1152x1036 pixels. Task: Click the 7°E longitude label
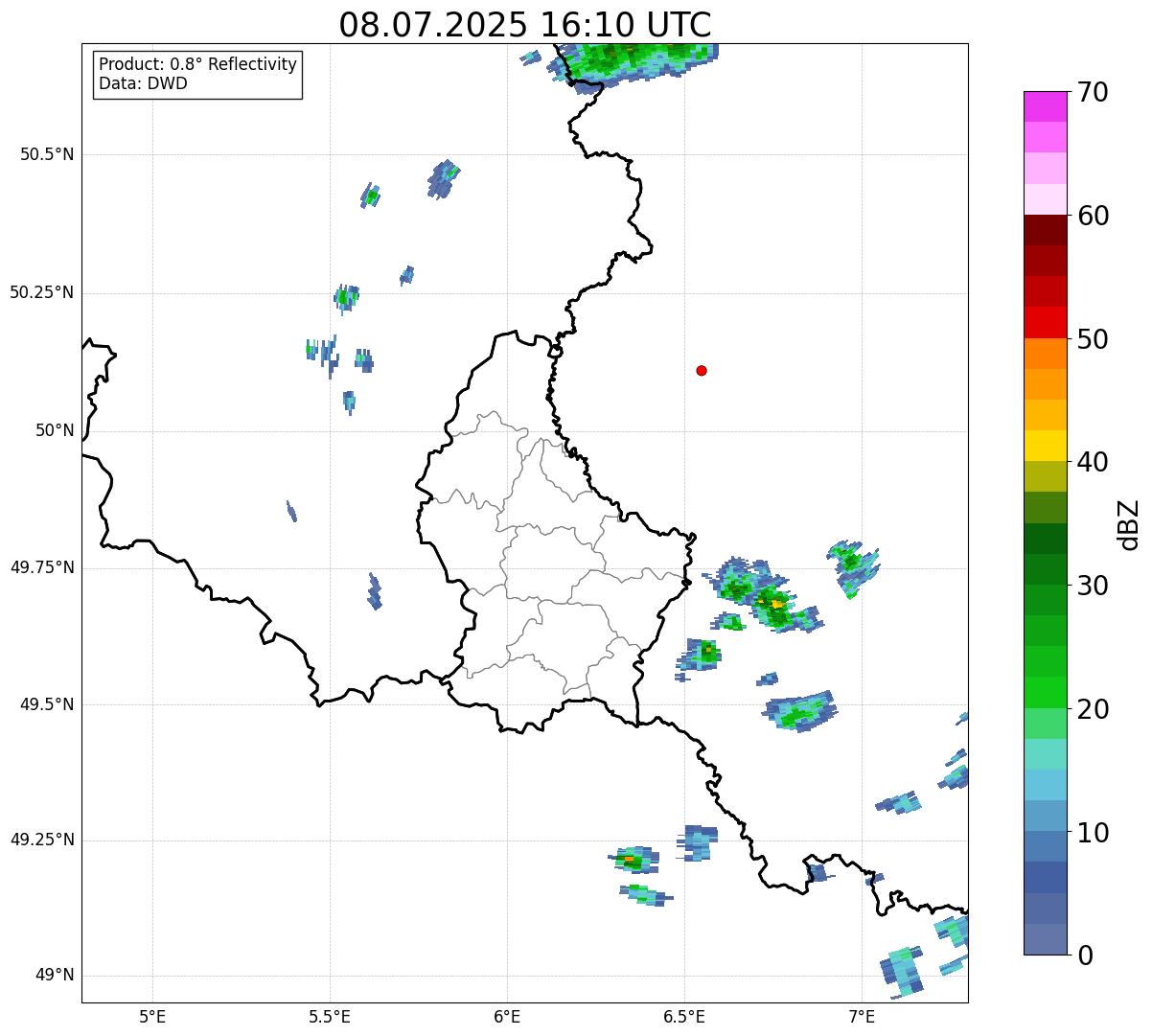[x=862, y=1016]
